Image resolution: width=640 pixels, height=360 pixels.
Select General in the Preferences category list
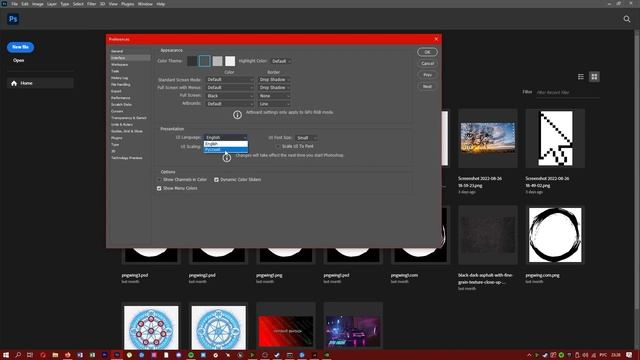tap(117, 51)
